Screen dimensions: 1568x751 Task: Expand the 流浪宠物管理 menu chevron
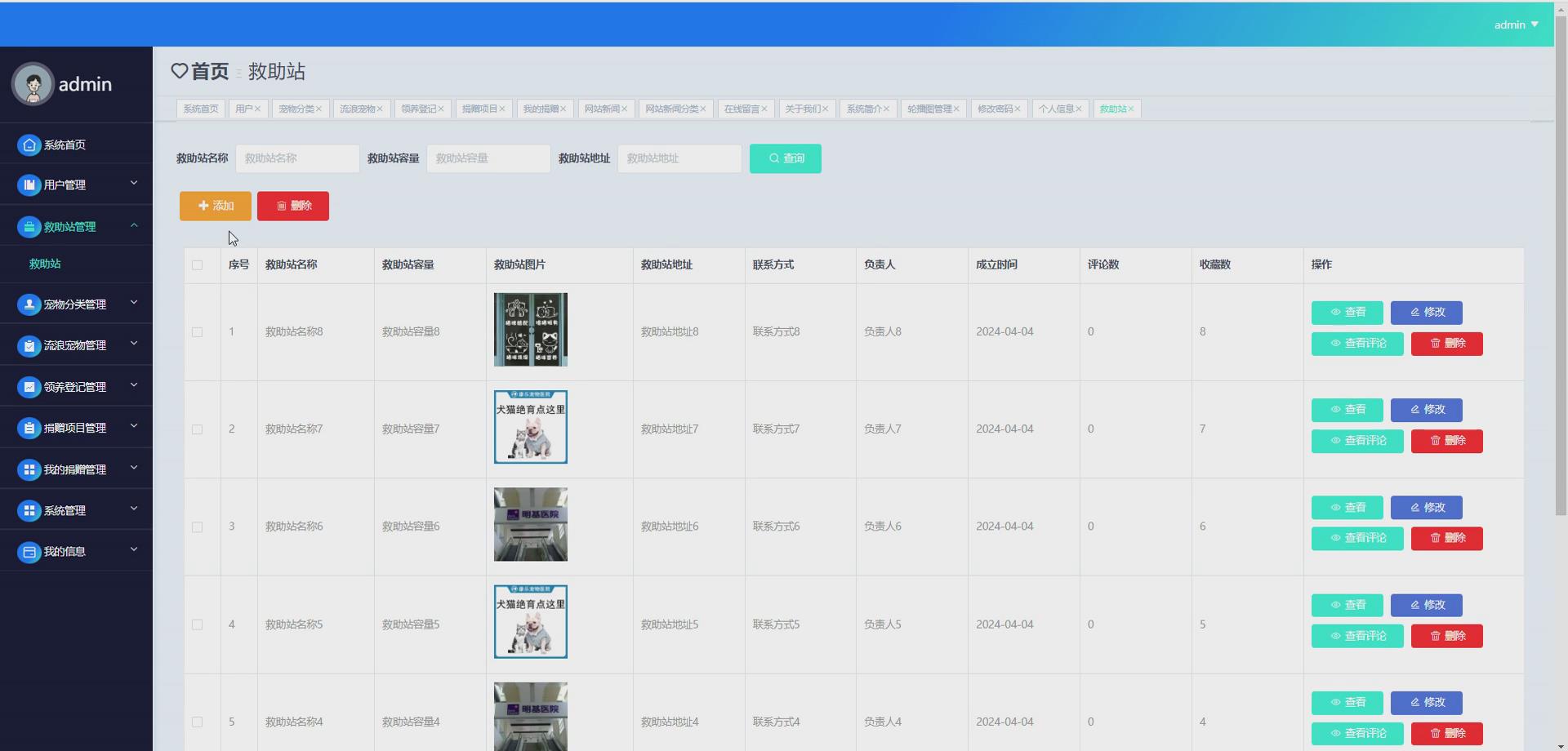point(134,344)
